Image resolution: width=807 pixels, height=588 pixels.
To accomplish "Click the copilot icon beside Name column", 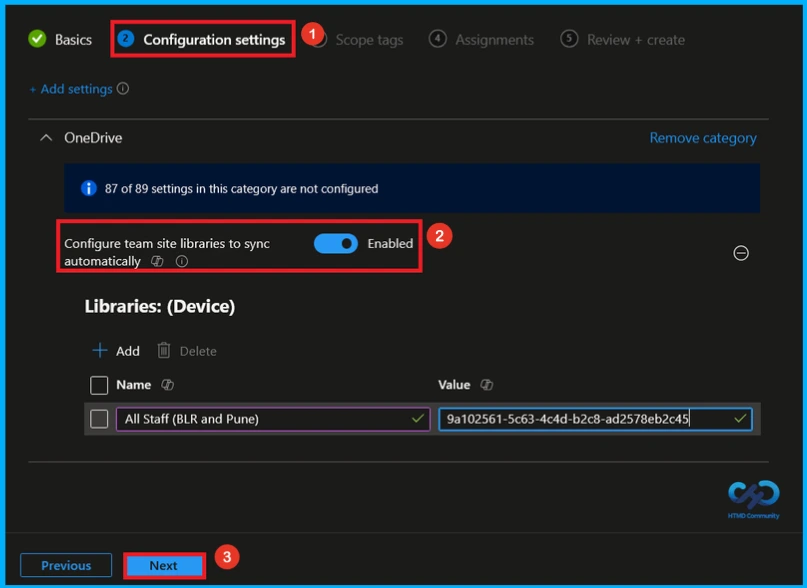I will pyautogui.click(x=167, y=385).
